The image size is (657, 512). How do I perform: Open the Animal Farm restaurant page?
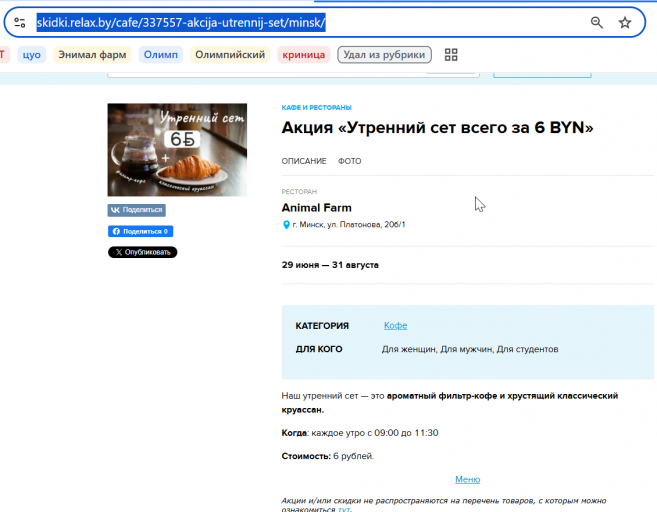pos(317,208)
